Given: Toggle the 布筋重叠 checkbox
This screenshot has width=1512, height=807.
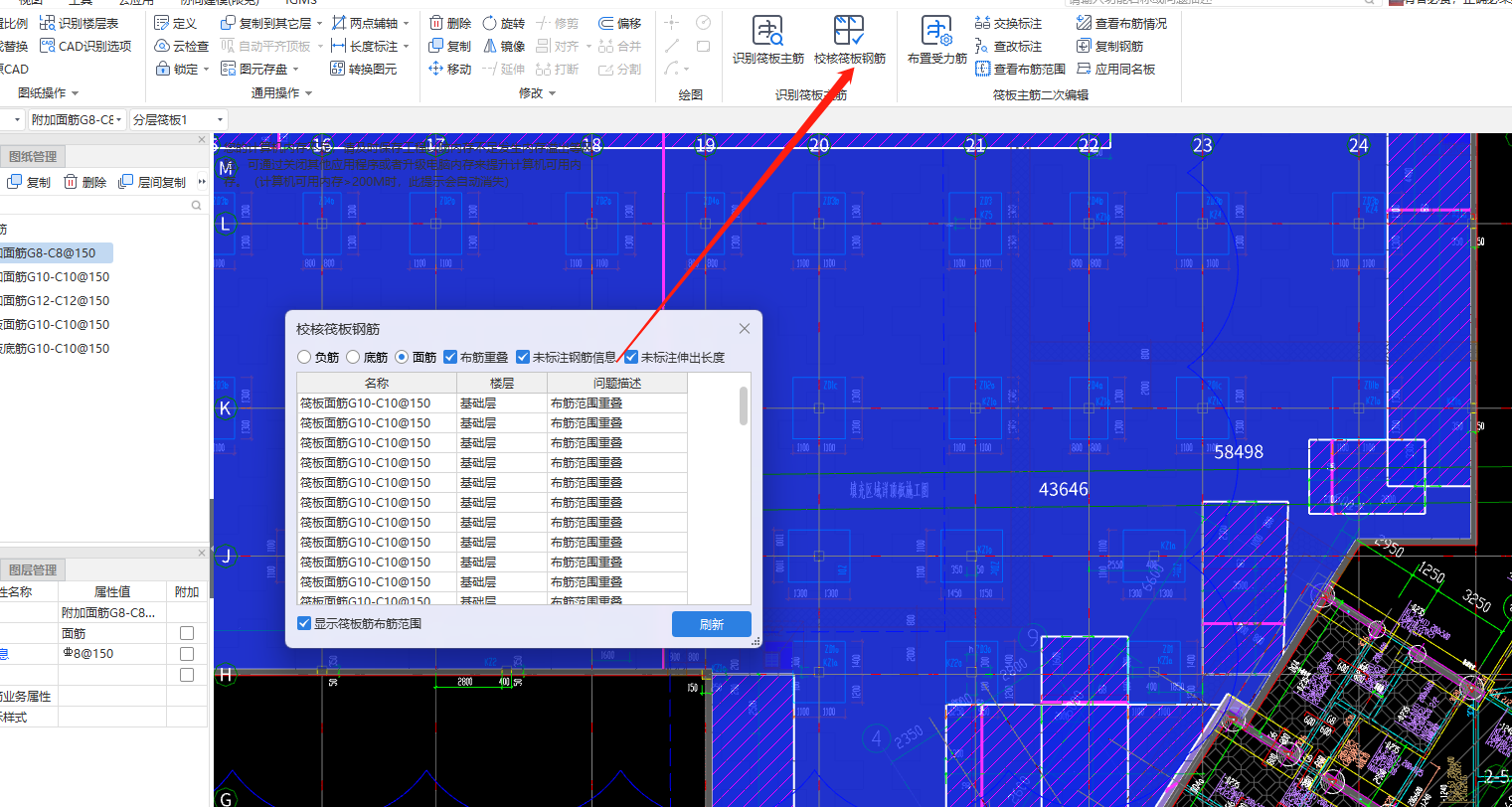Looking at the screenshot, I should coord(450,357).
